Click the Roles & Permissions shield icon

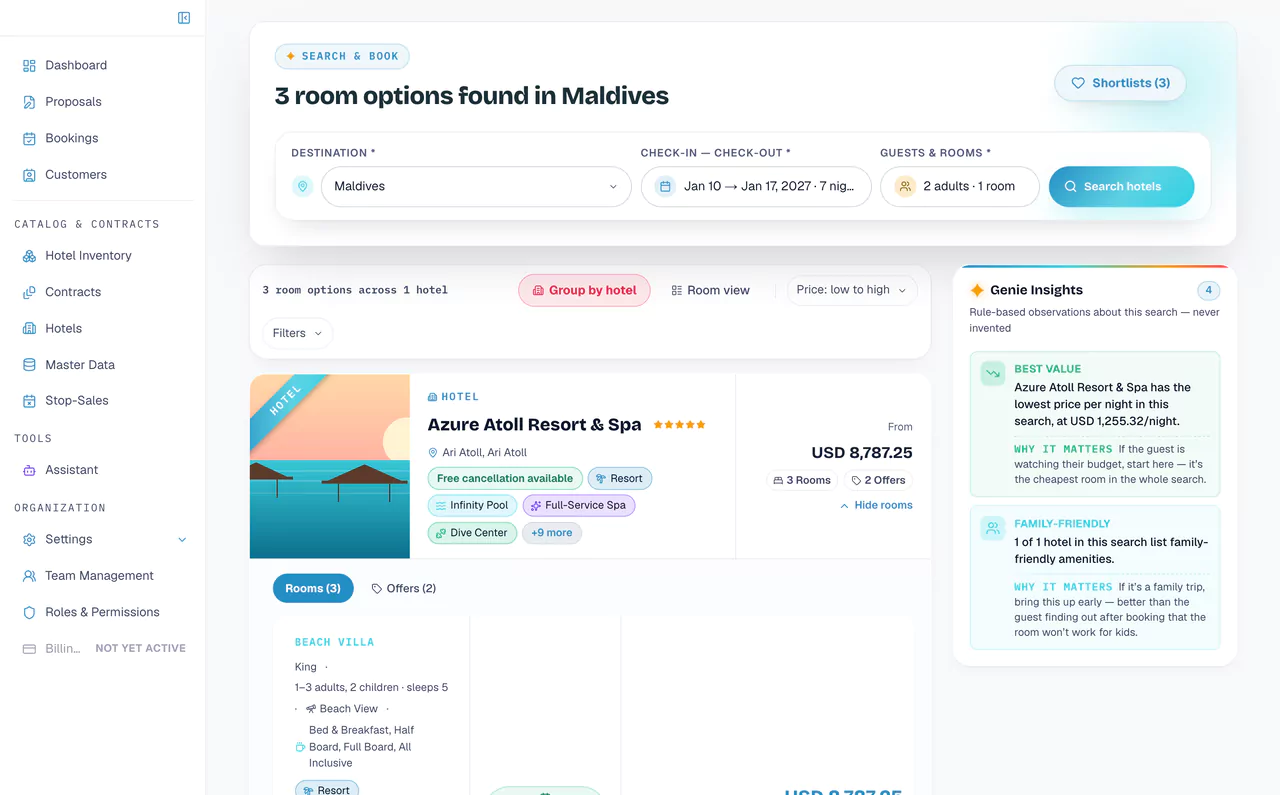(29, 612)
